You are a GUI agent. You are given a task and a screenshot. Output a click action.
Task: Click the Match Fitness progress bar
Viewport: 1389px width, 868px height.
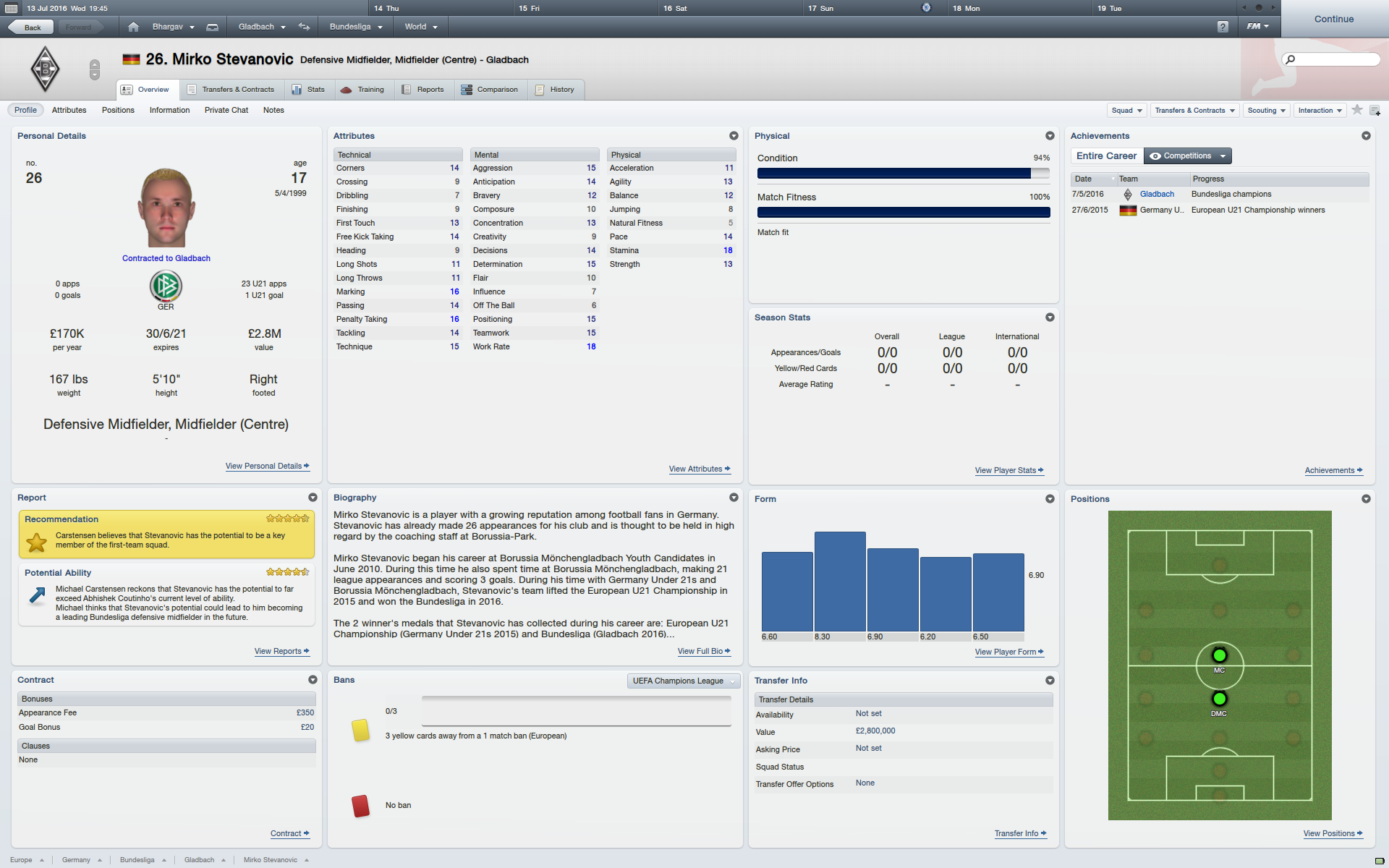904,212
